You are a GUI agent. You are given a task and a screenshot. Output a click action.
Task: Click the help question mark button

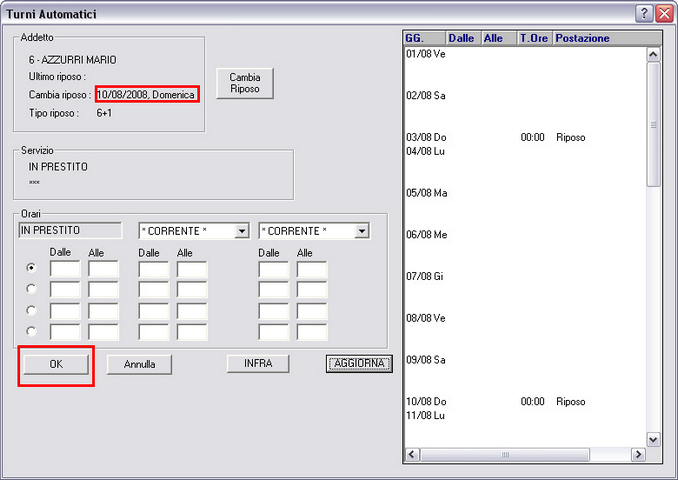643,13
